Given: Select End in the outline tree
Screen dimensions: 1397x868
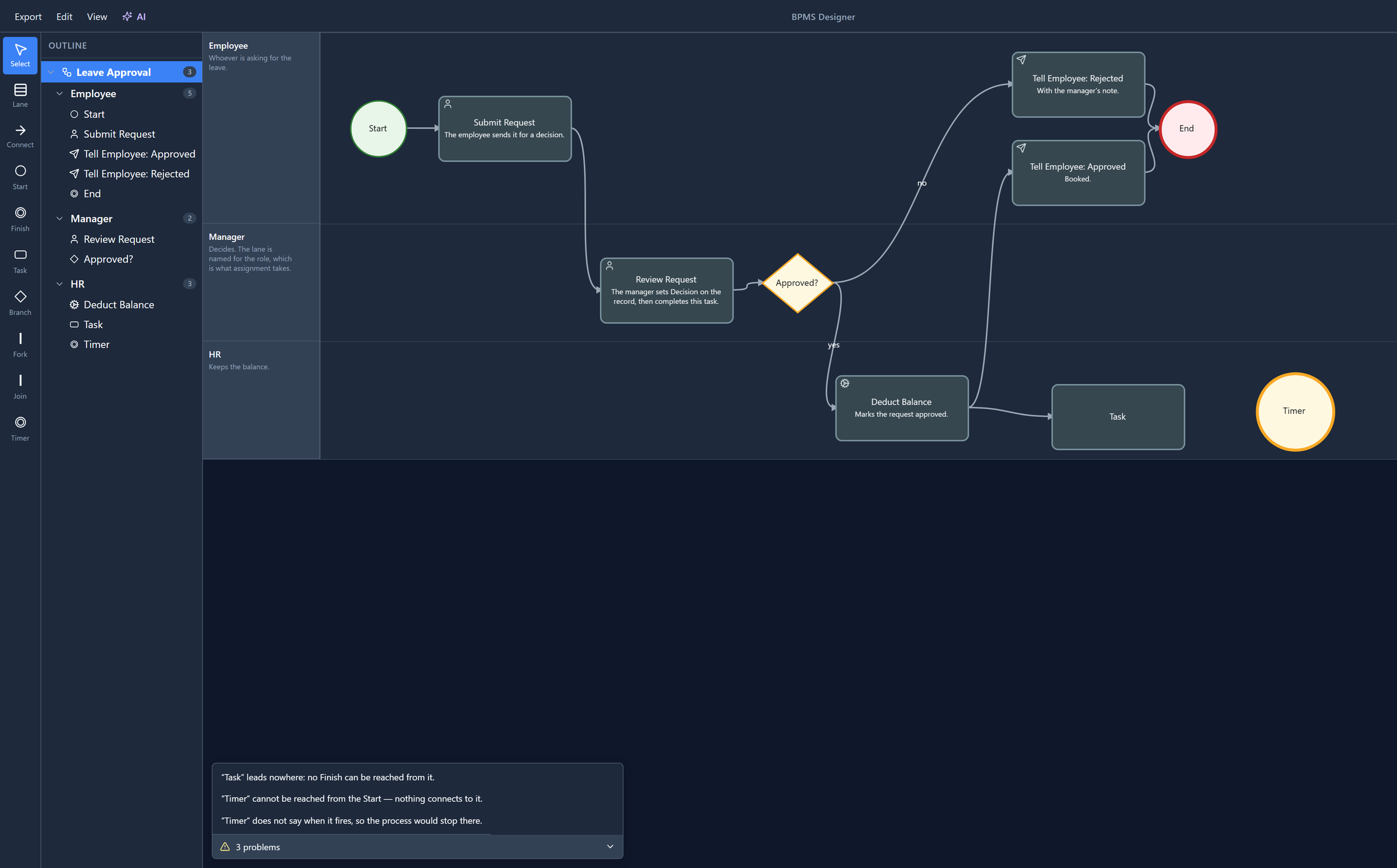Looking at the screenshot, I should click(122, 194).
